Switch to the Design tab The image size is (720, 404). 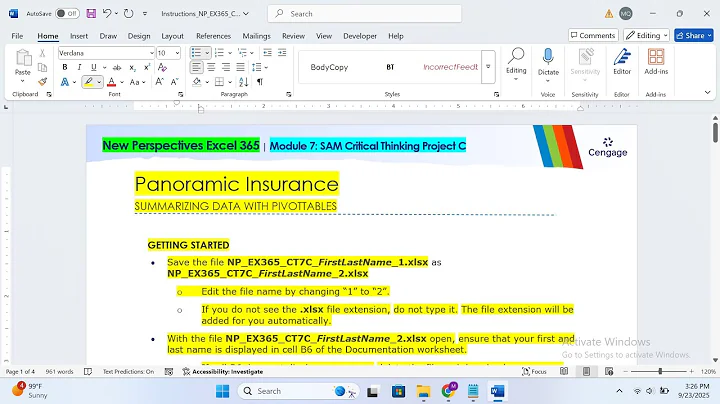click(x=139, y=36)
